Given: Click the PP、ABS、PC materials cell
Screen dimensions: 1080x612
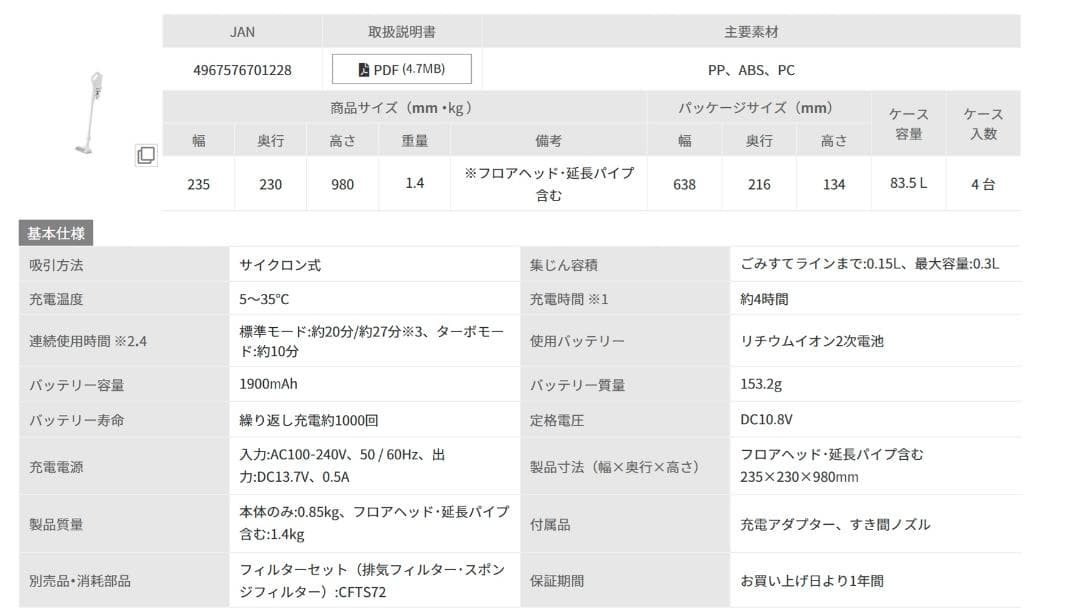Looking at the screenshot, I should tap(751, 70).
